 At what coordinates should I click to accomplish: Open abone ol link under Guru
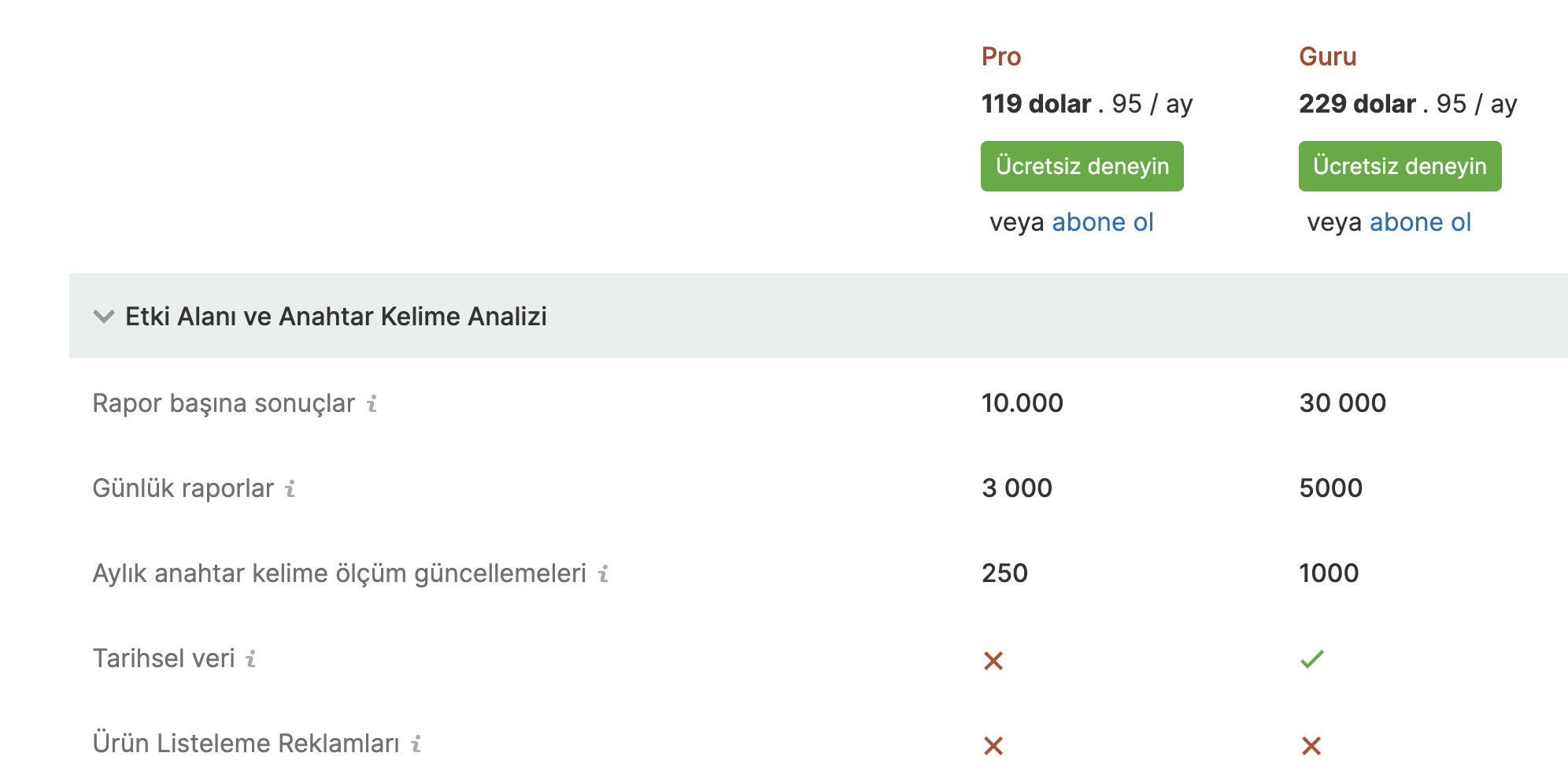pyautogui.click(x=1420, y=222)
